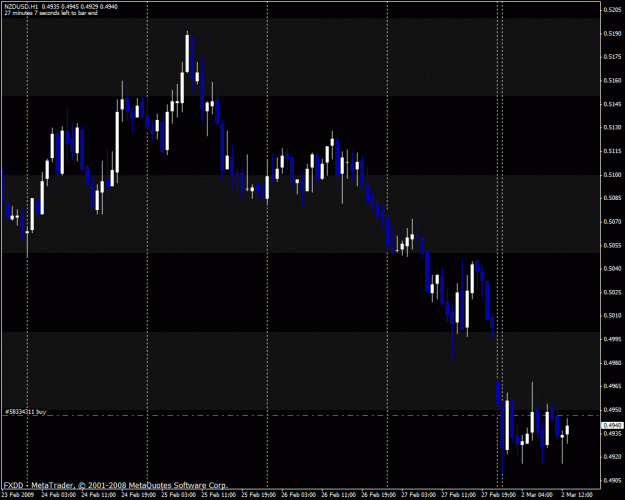Click the 0.5070 price axis label

[x=613, y=222]
